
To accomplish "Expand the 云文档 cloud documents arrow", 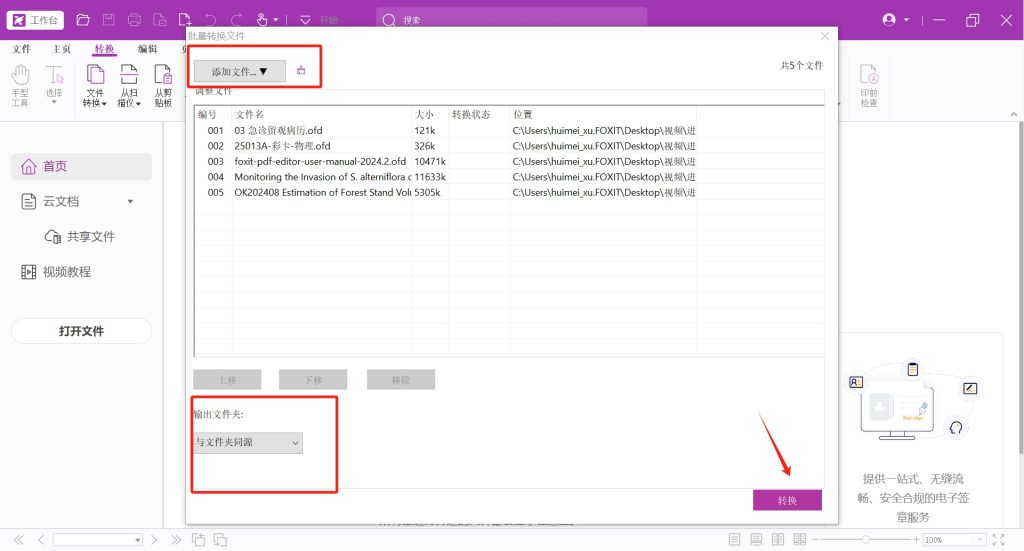I will (x=130, y=202).
